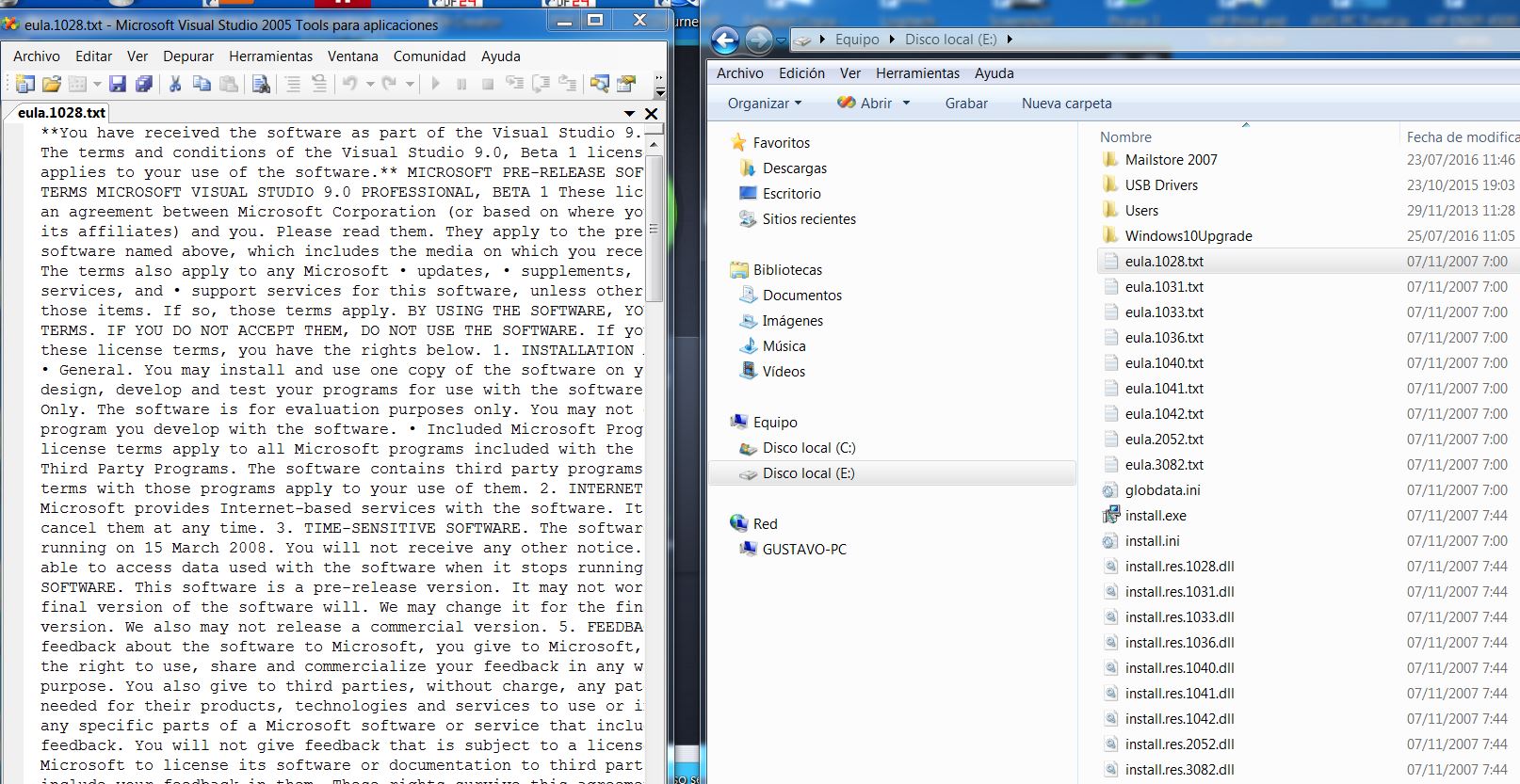Click the Explorer Back arrow button
1520x784 pixels.
pos(725,40)
